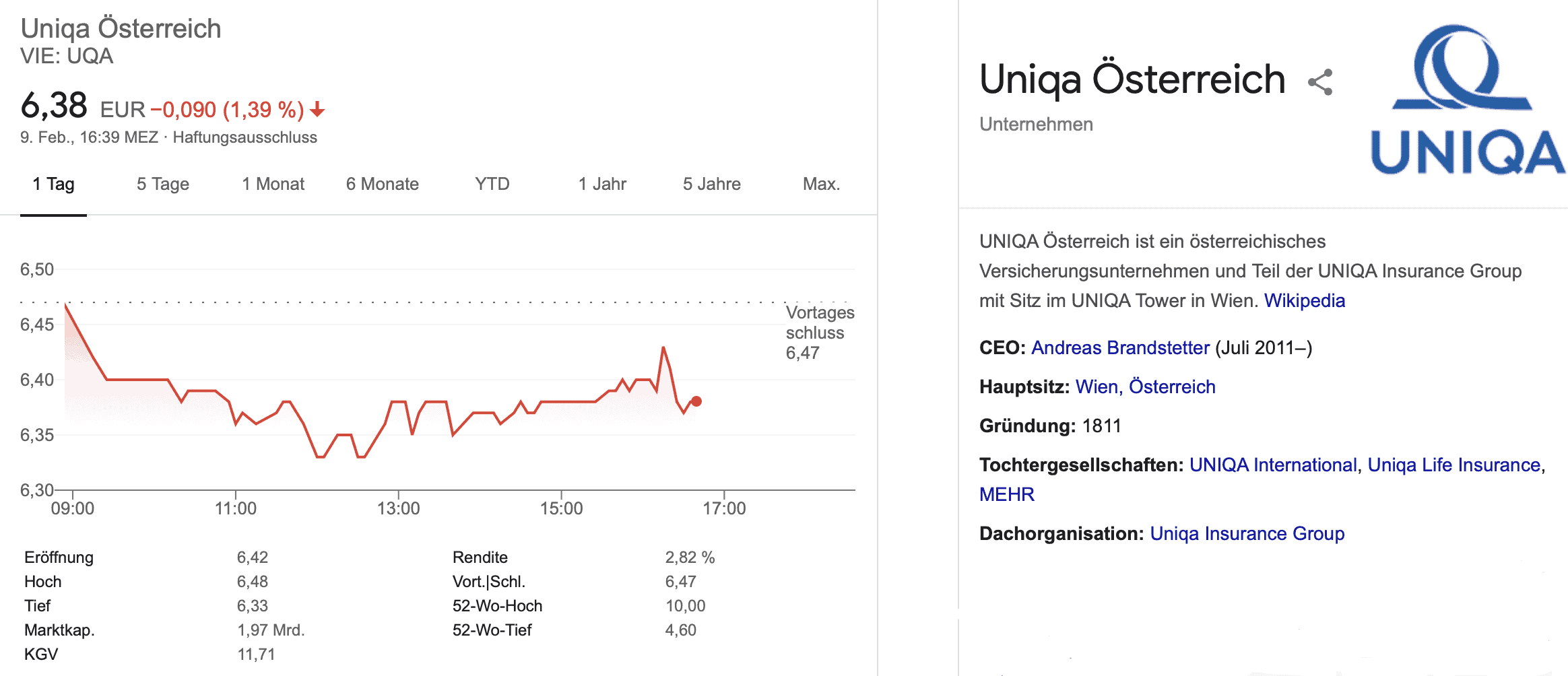Screen dimensions: 1568x676
Task: Show the Max. time range
Action: coord(821,184)
